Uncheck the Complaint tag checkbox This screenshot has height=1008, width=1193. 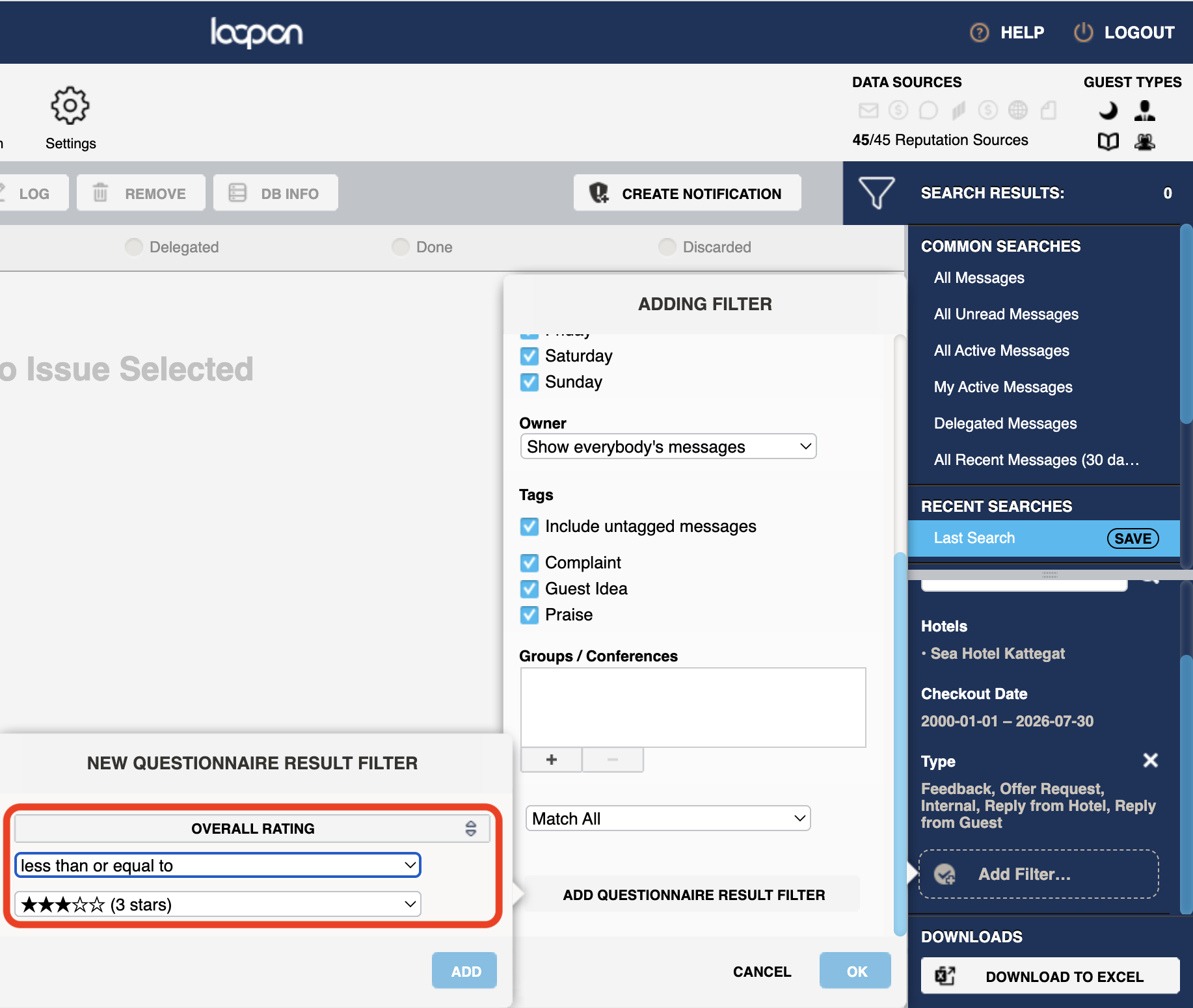pyautogui.click(x=529, y=563)
